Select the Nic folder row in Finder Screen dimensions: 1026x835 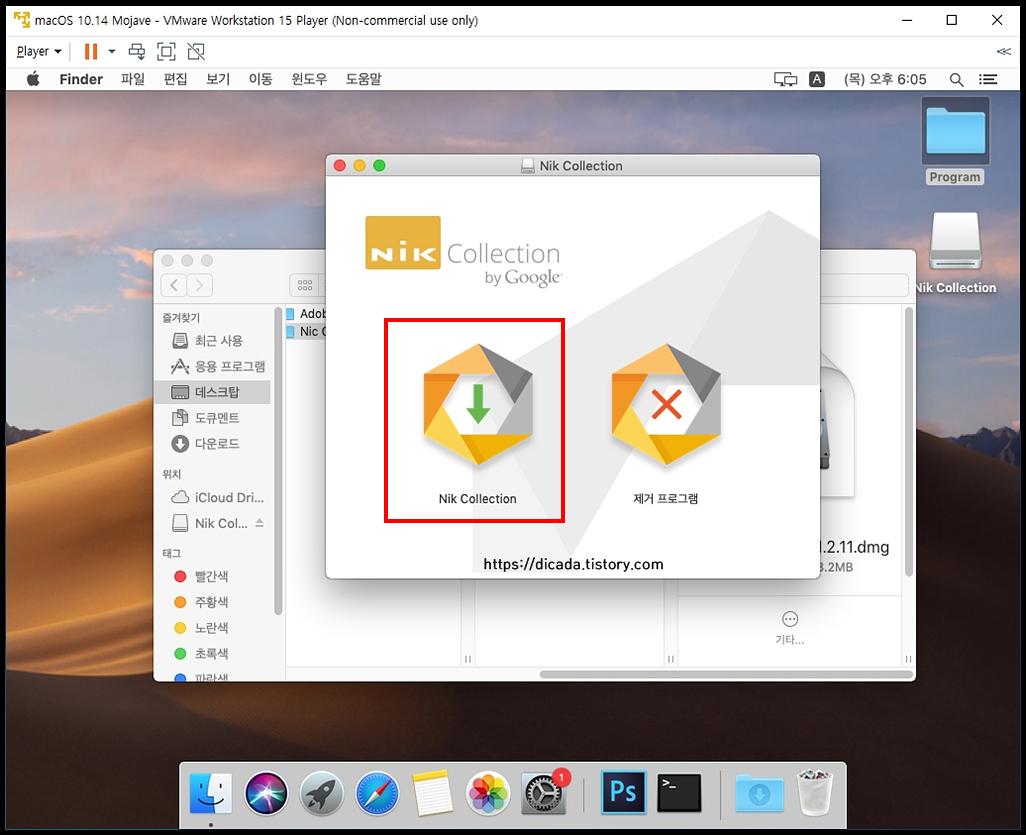306,332
